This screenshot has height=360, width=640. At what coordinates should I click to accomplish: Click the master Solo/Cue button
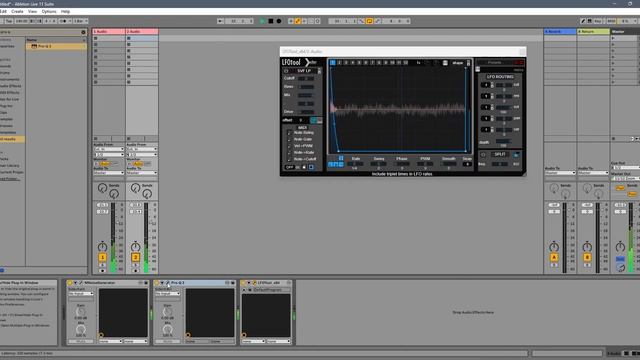pos(620,259)
